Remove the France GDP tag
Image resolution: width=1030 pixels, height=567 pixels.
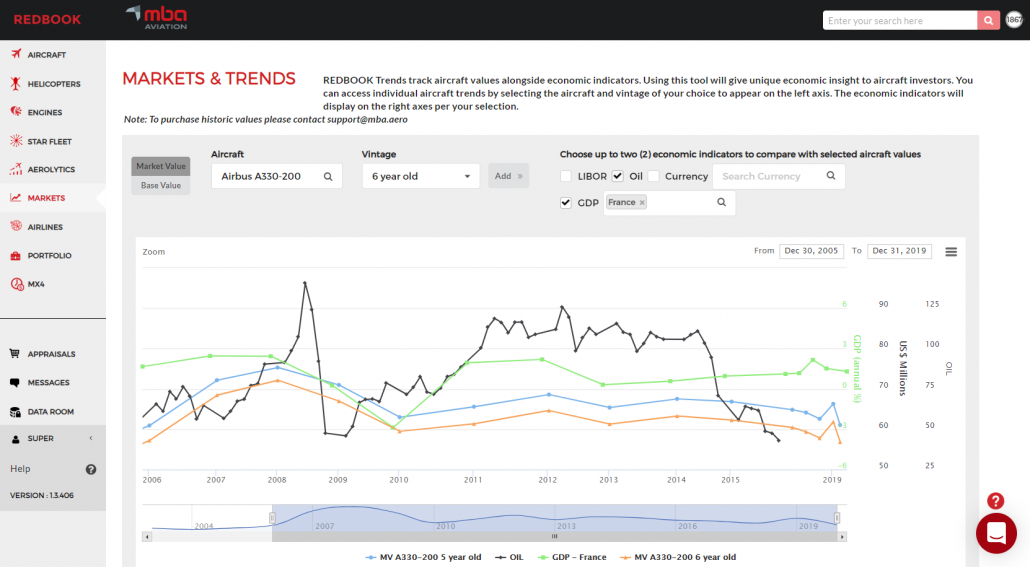coord(642,202)
